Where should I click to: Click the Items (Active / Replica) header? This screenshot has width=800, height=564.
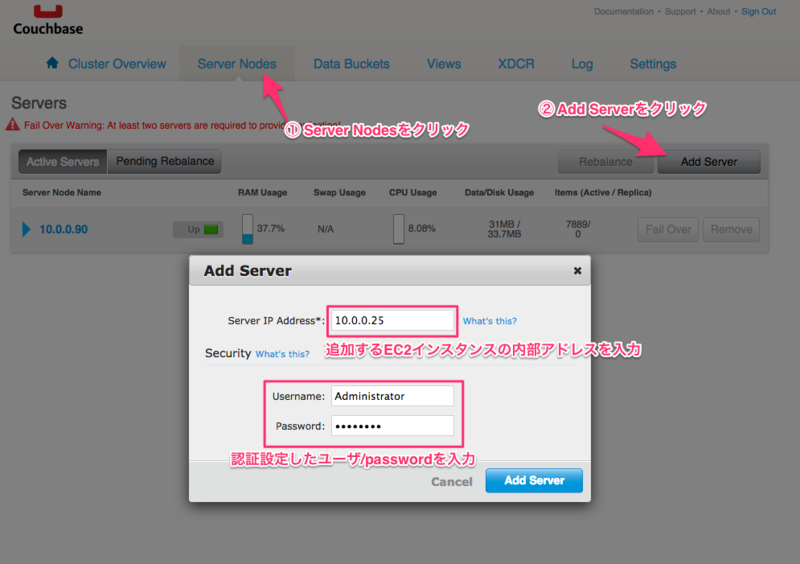click(x=603, y=192)
